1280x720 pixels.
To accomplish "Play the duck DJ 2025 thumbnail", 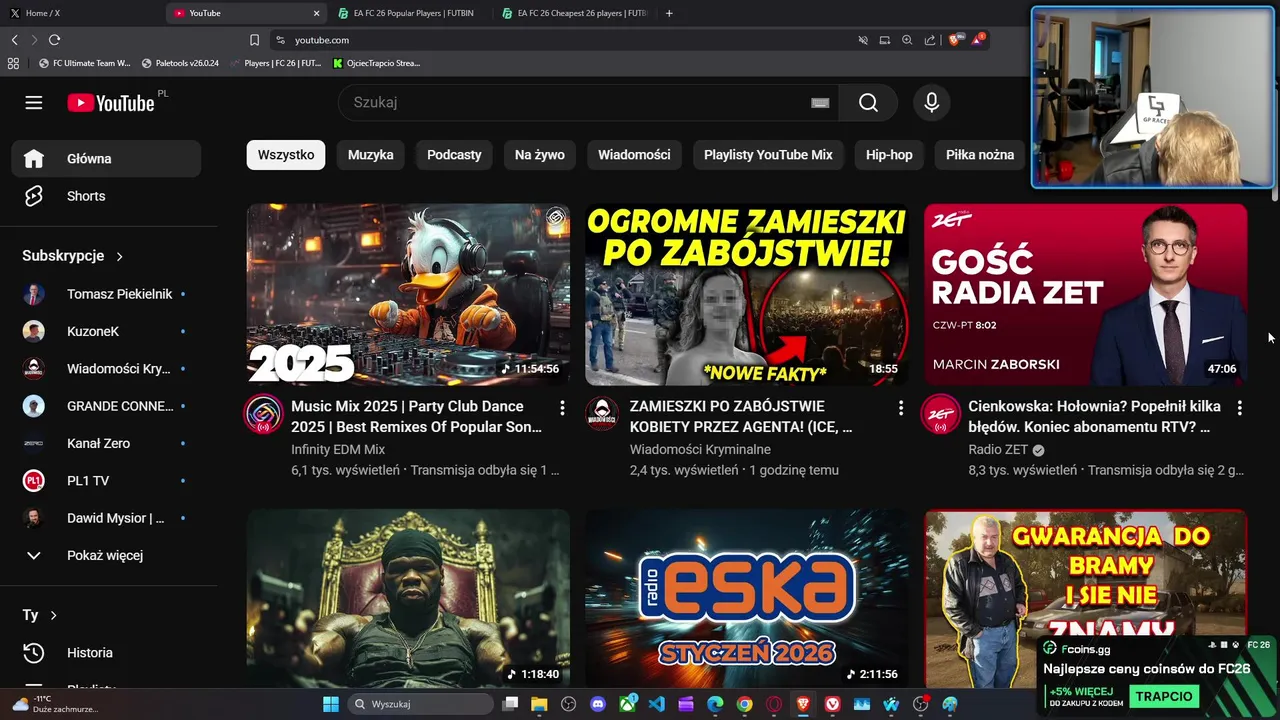I will point(408,295).
